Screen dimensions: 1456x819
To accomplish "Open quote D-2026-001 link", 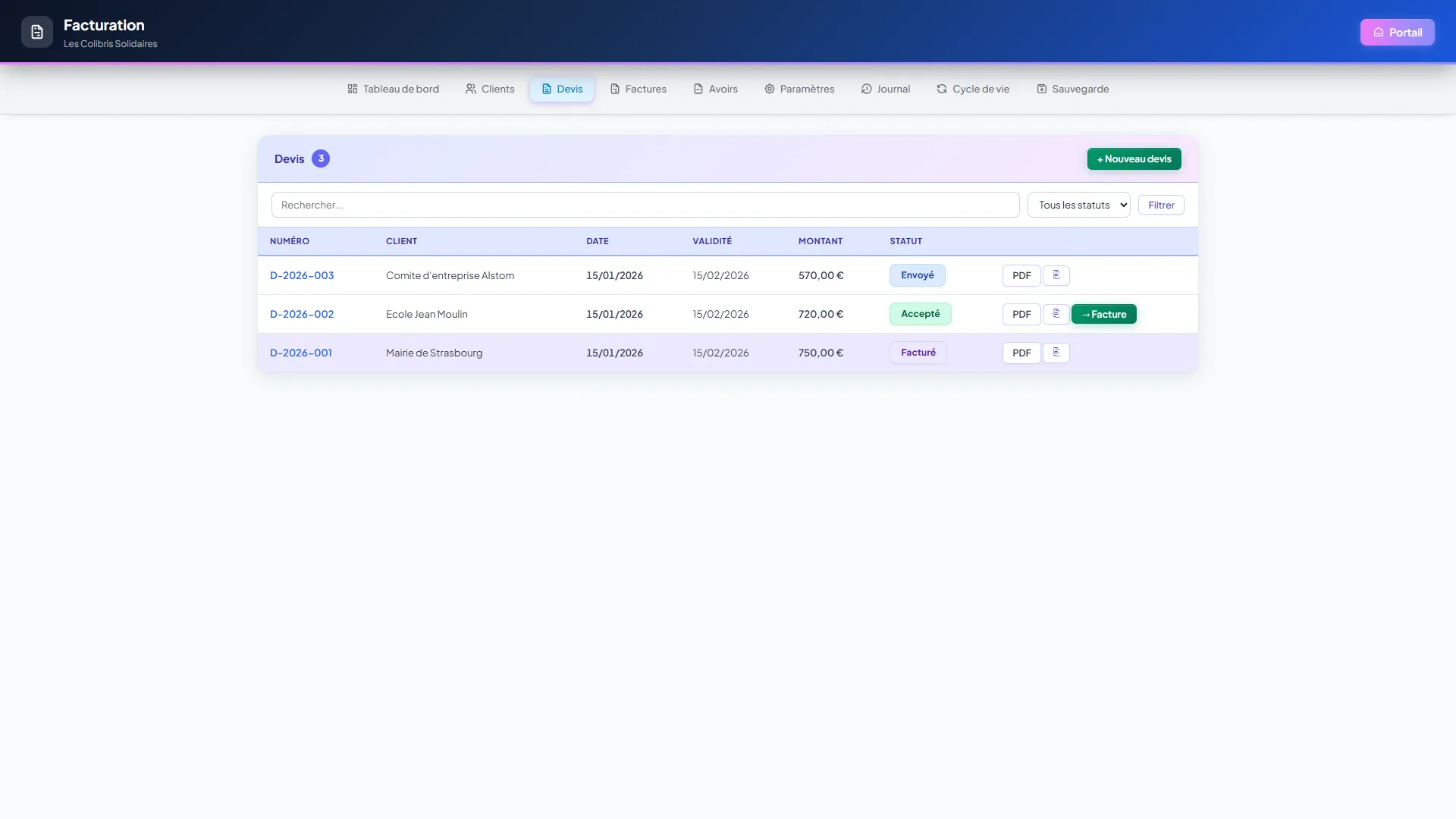I will click(x=301, y=353).
